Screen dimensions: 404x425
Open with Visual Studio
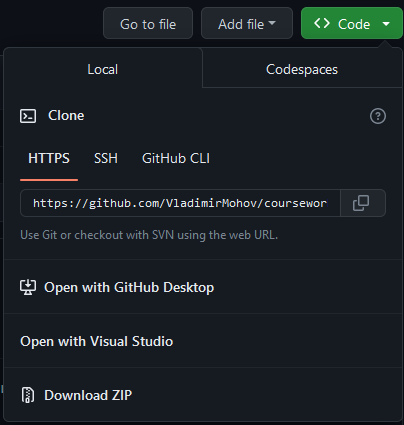click(203, 341)
